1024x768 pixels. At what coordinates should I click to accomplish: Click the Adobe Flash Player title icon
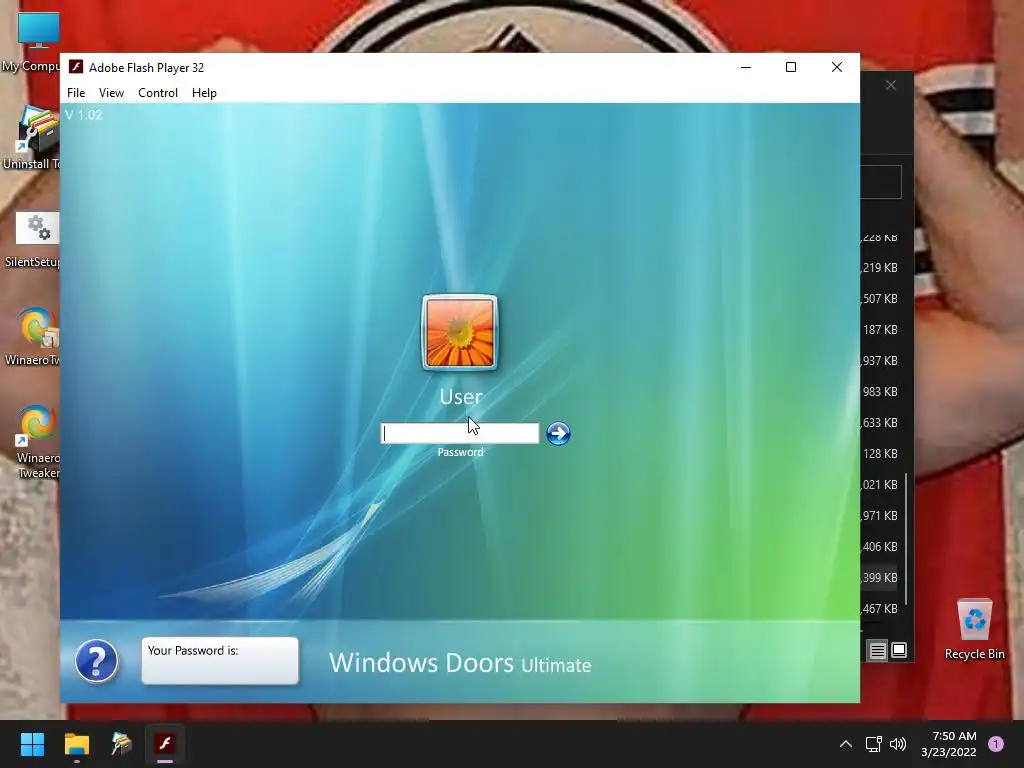click(x=76, y=67)
